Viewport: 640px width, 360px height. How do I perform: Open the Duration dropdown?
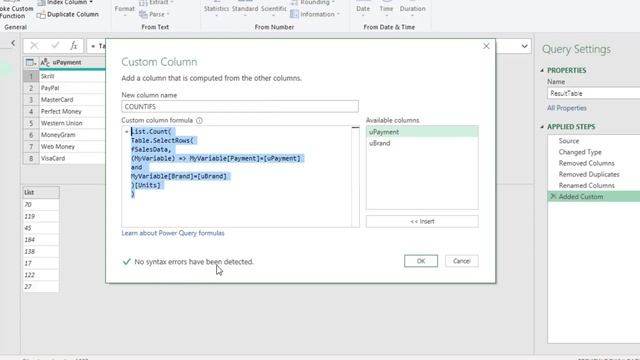tap(412, 10)
